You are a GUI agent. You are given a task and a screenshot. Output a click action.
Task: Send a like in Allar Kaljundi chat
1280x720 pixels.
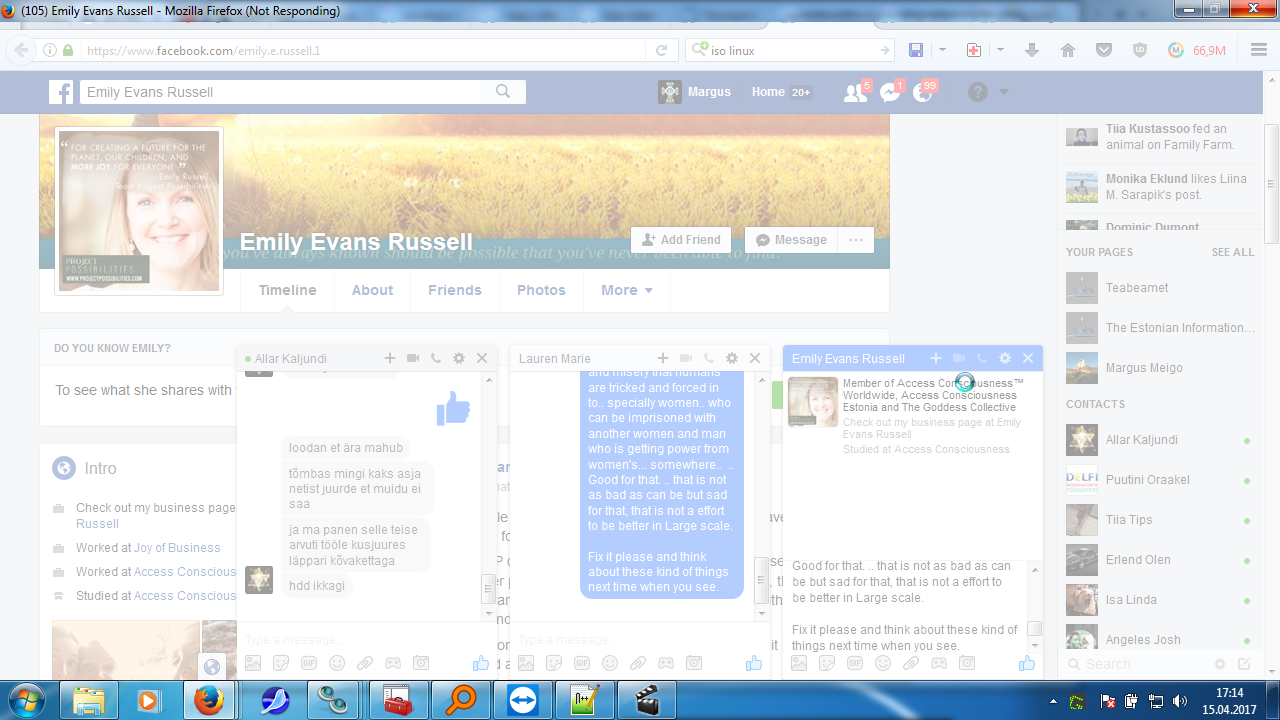(481, 663)
